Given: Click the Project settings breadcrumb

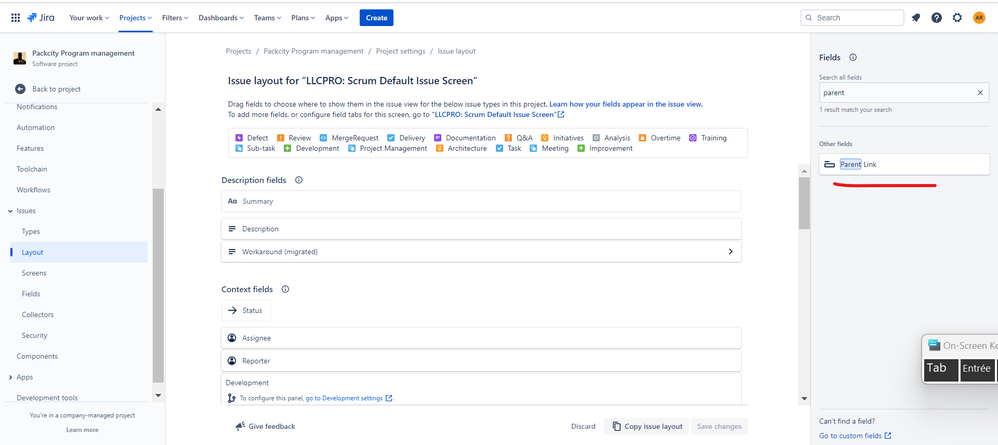Looking at the screenshot, I should click(400, 51).
